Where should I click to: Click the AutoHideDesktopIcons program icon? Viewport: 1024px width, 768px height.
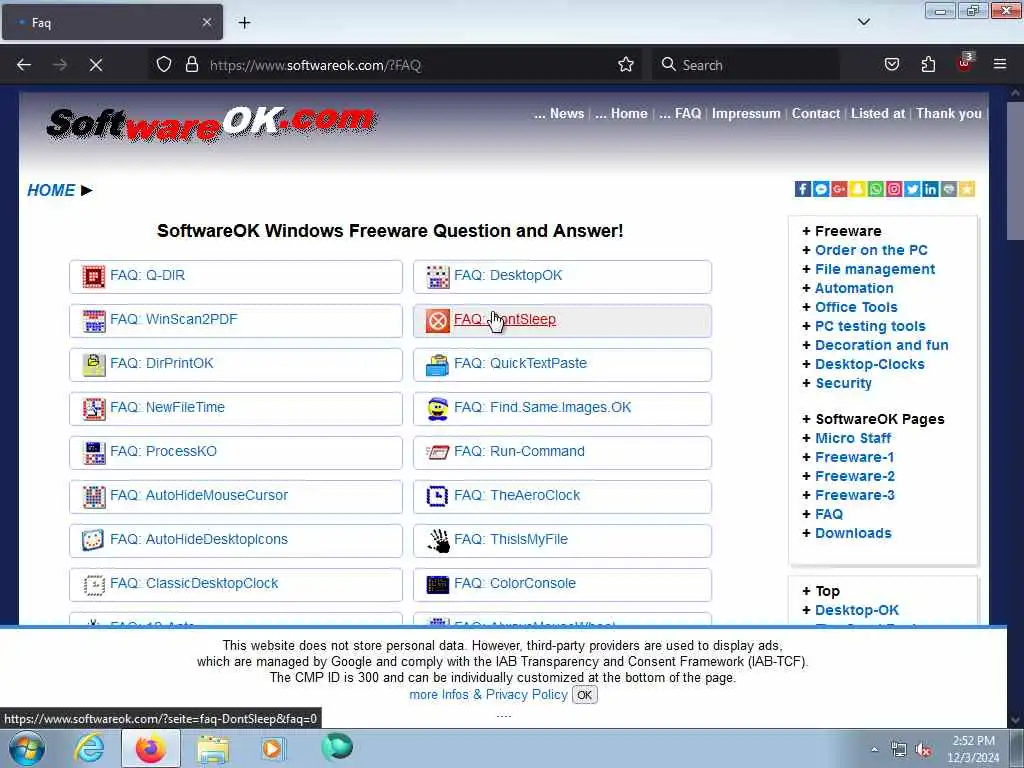pyautogui.click(x=93, y=541)
